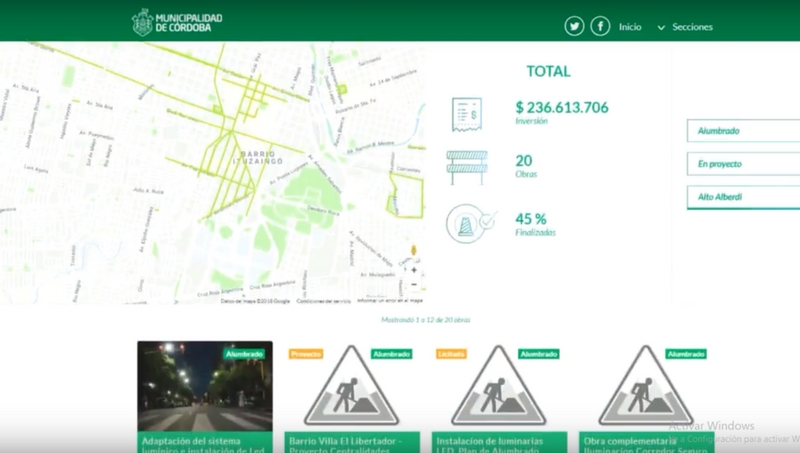Viewport: 800px width, 453px height.
Task: Open the En proyecto status dropdown
Action: click(743, 164)
